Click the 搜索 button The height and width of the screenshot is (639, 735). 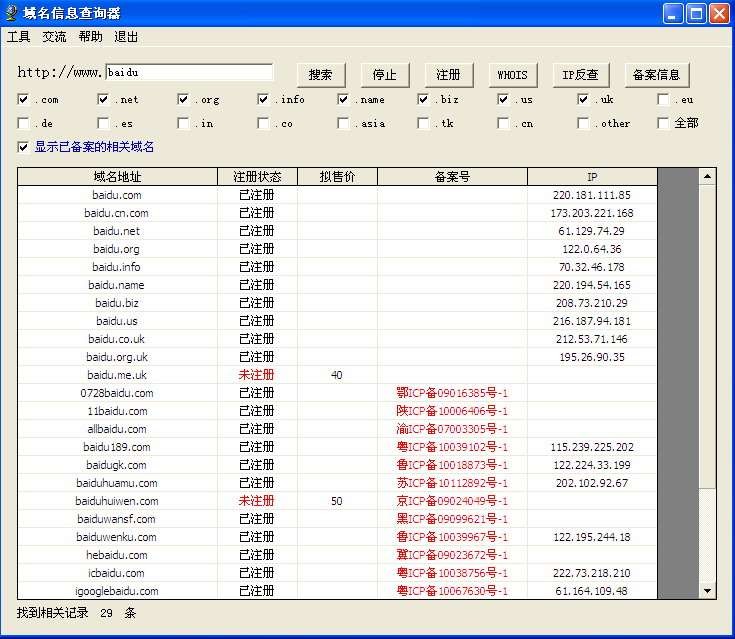click(321, 75)
